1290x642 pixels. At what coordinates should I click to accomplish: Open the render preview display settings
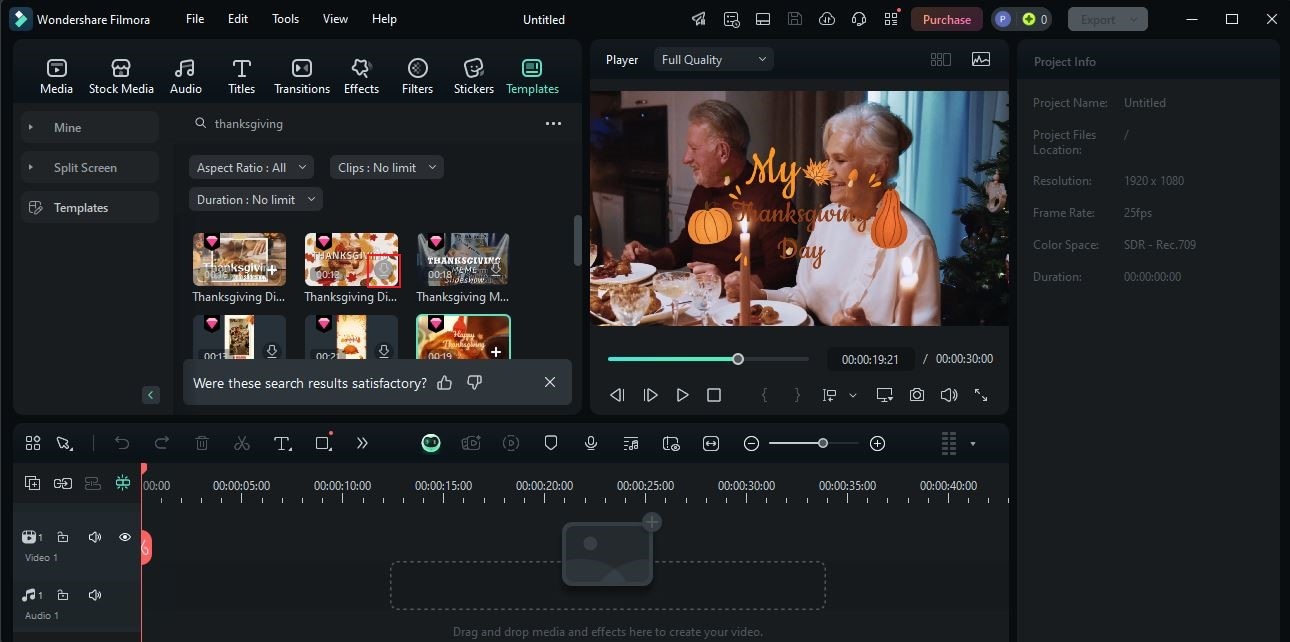coord(885,395)
